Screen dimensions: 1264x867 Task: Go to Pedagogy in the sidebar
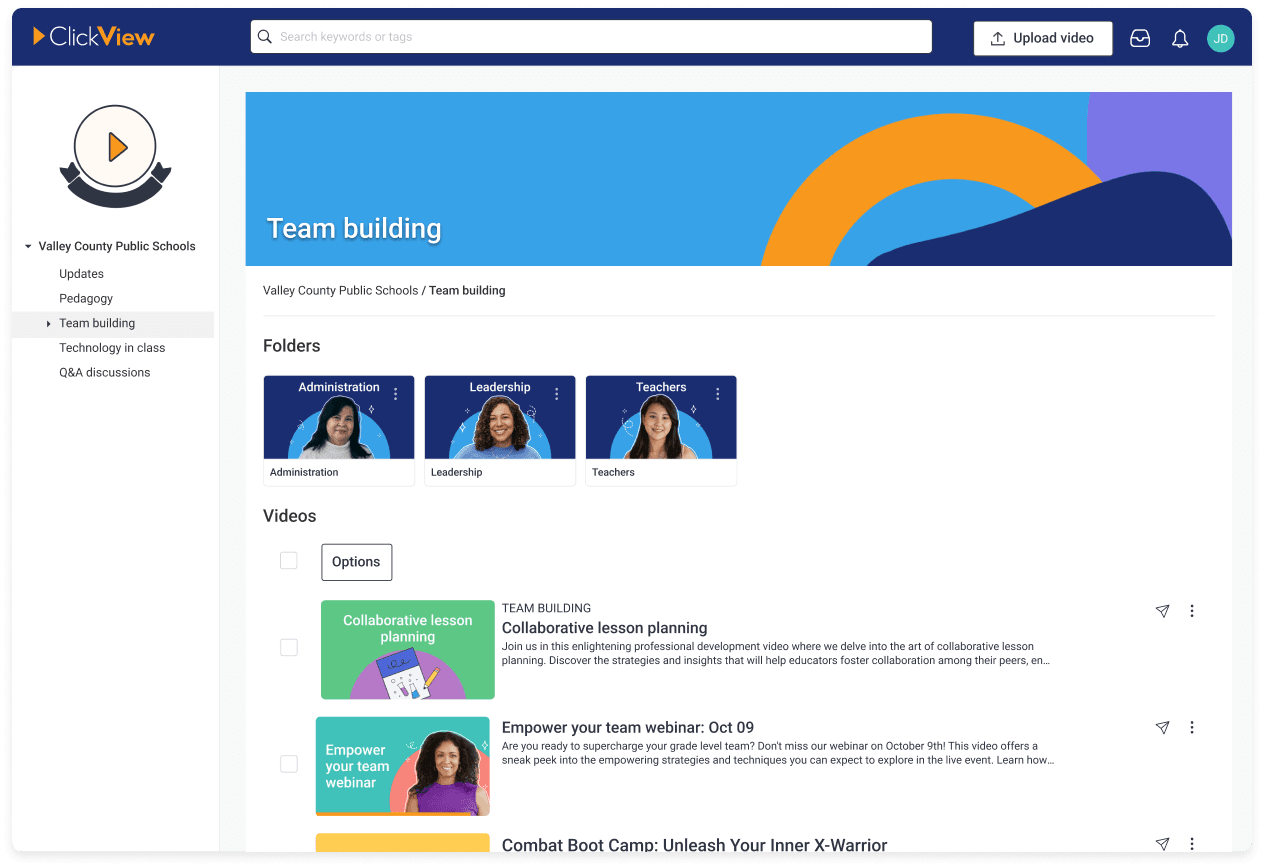click(86, 298)
